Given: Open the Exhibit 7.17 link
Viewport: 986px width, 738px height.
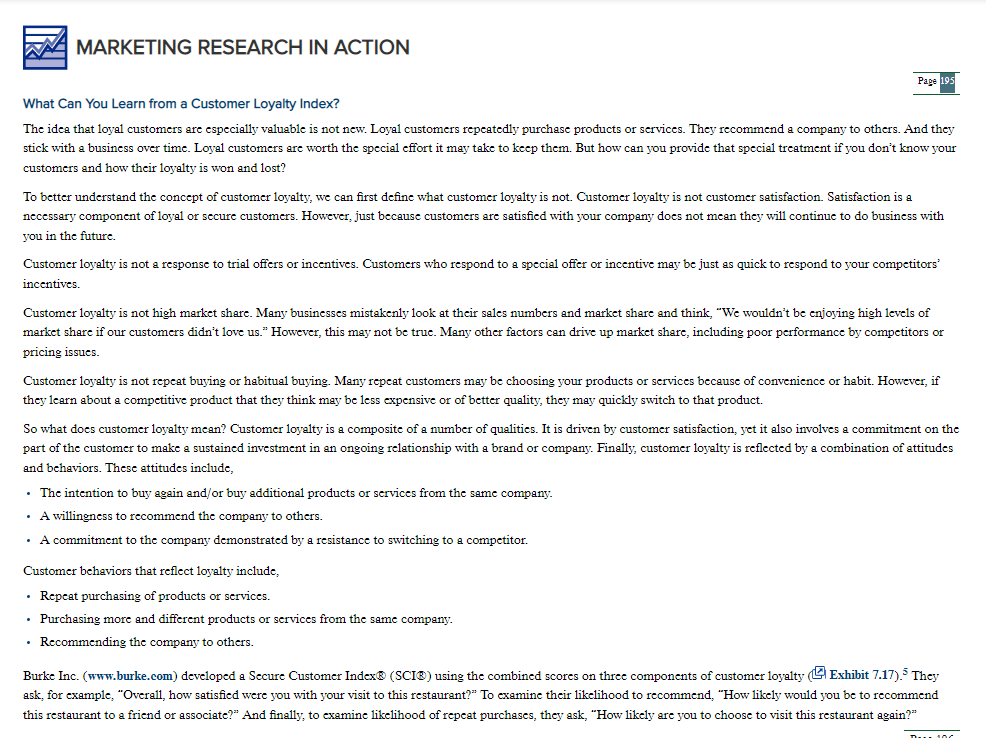Looking at the screenshot, I should click(x=861, y=675).
